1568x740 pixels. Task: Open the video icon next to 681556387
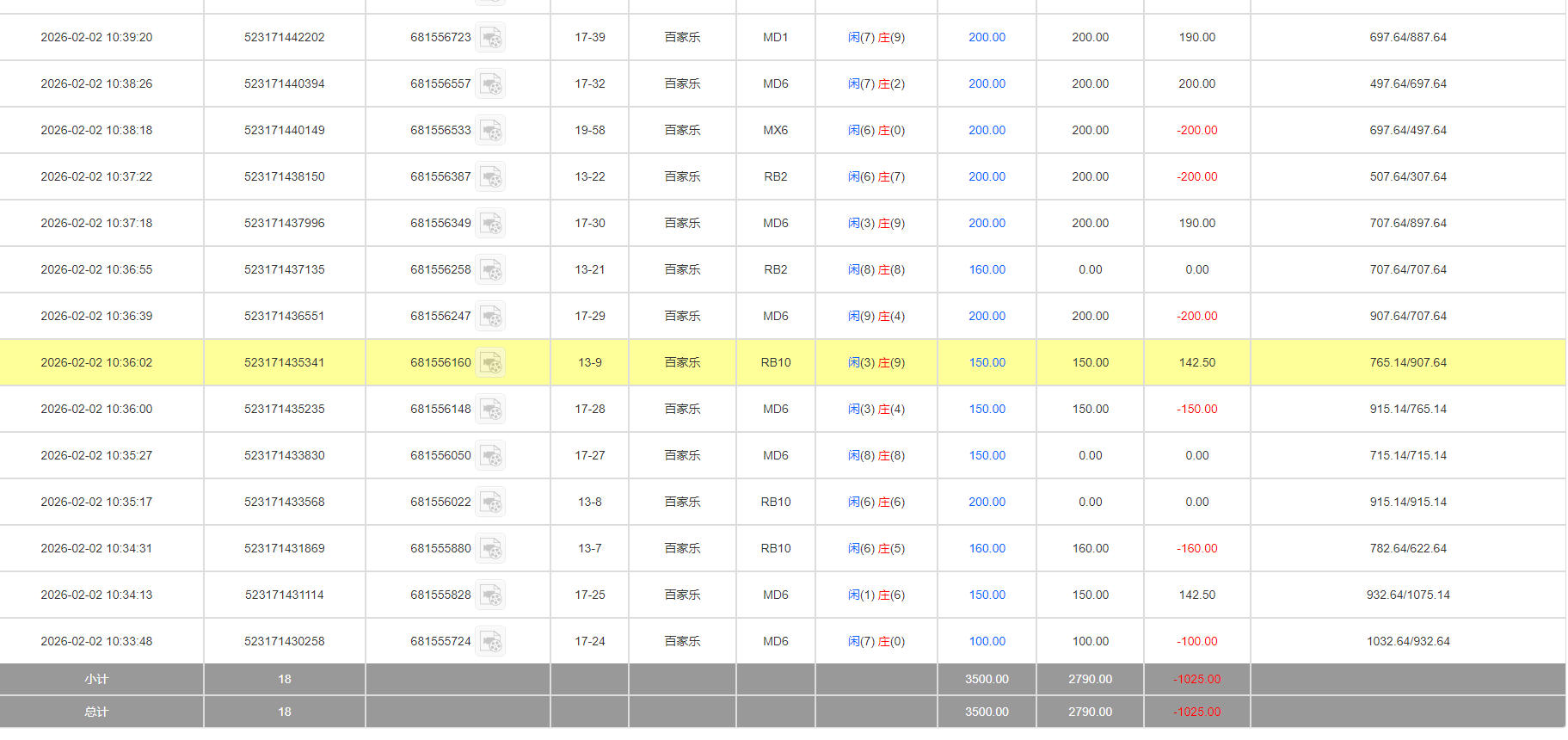(490, 177)
